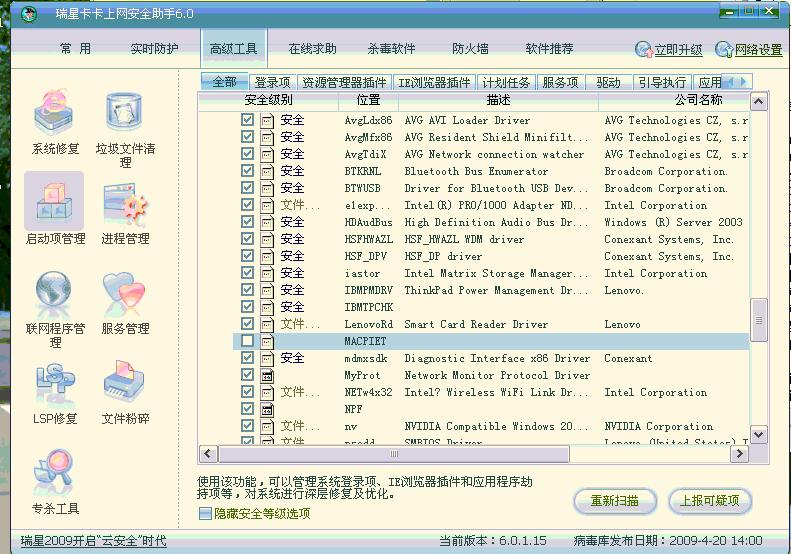Switch to the 常用 tab
791x554 pixels.
click(x=76, y=48)
